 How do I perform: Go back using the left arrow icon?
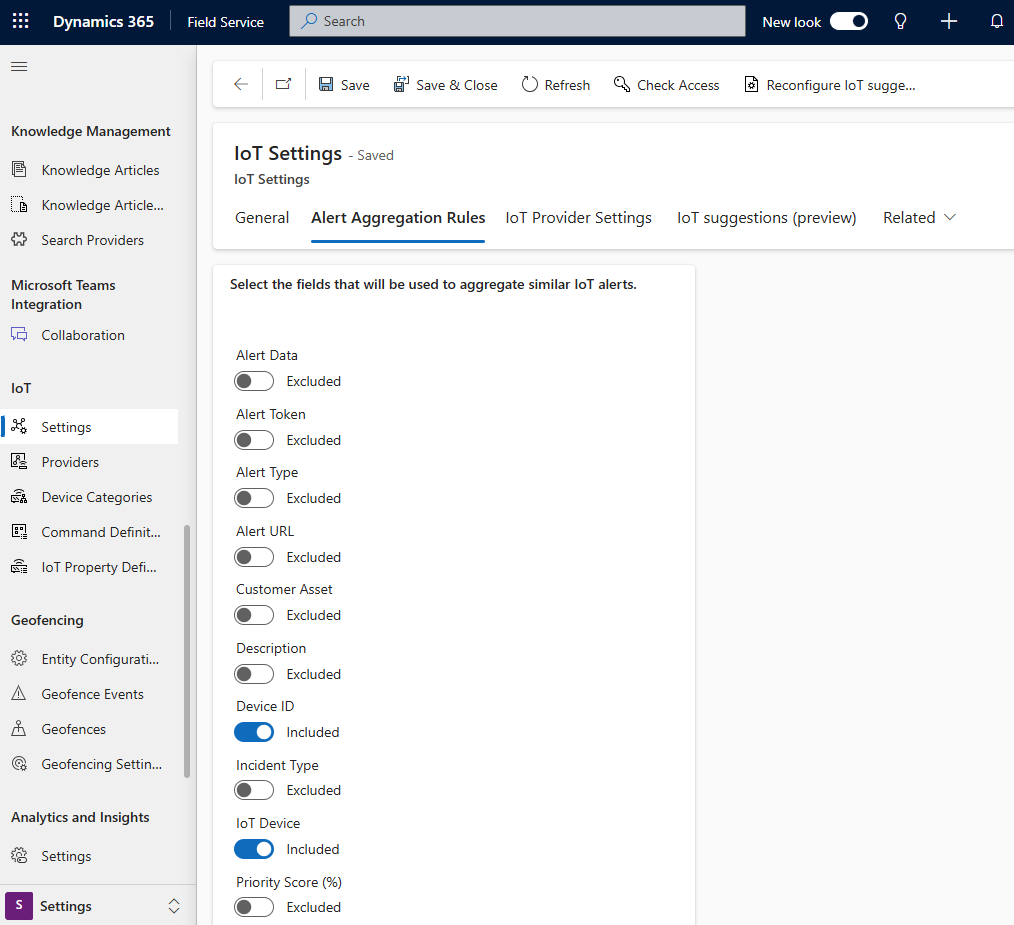pyautogui.click(x=241, y=84)
